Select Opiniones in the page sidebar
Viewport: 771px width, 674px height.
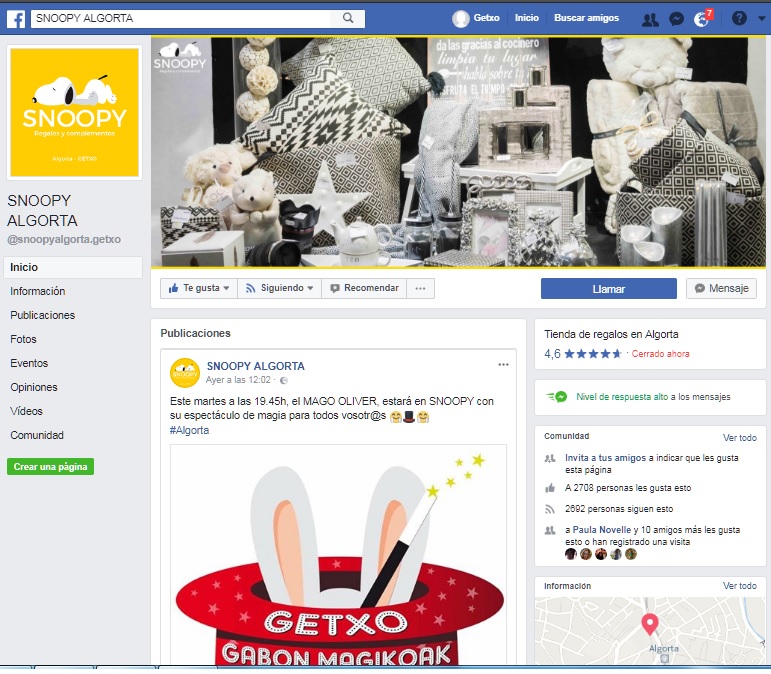click(x=33, y=387)
